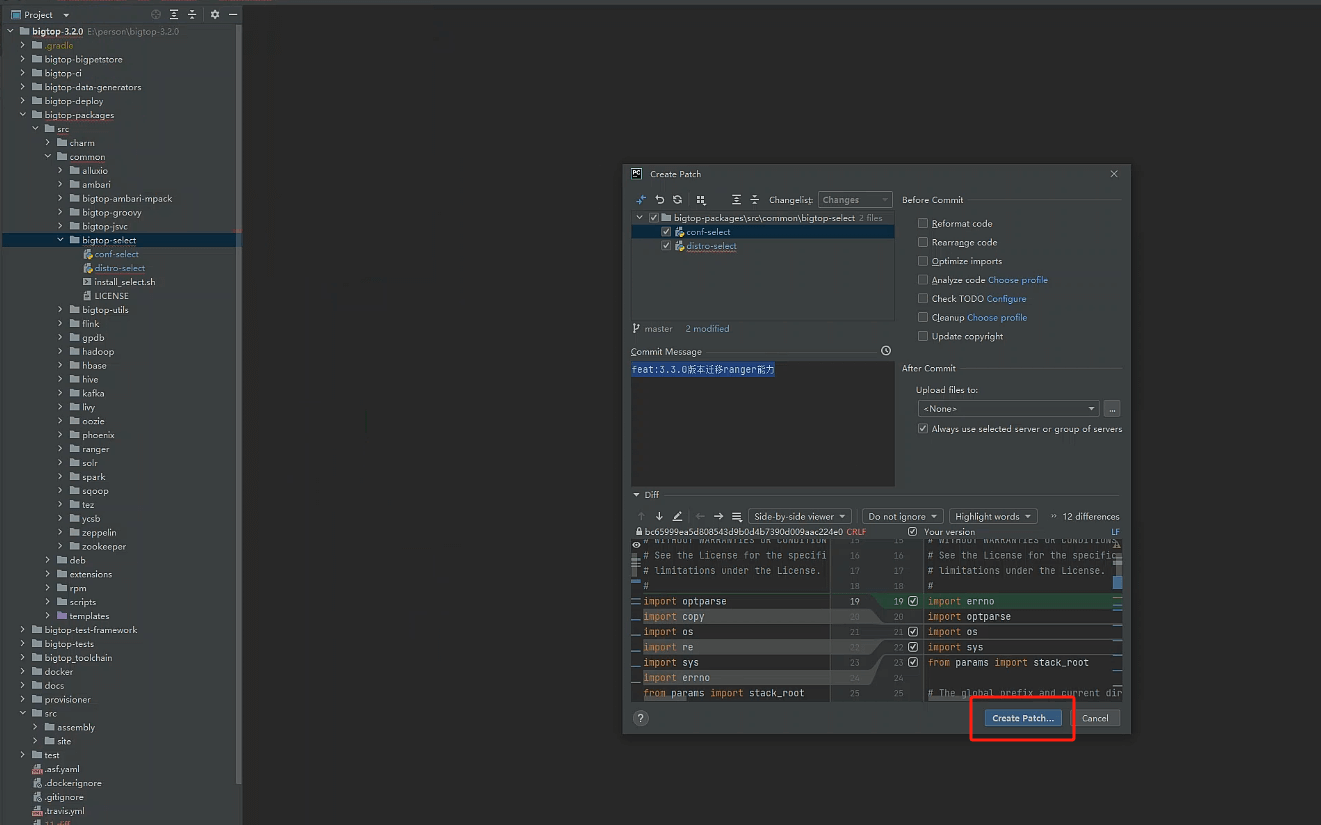
Task: Click the master branch label
Action: pyautogui.click(x=659, y=329)
